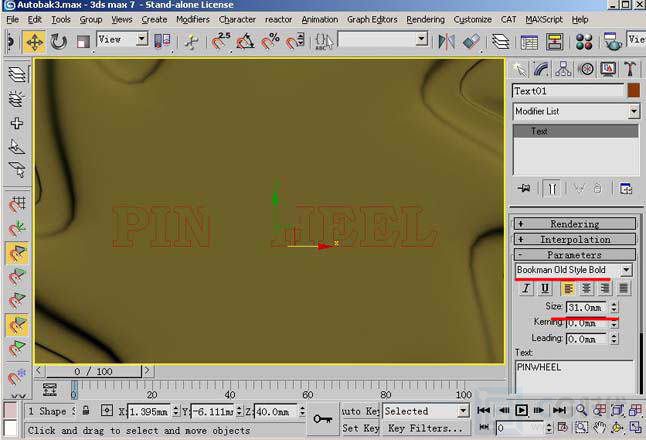Open the MAXScript menu
The image size is (646, 440).
click(544, 20)
